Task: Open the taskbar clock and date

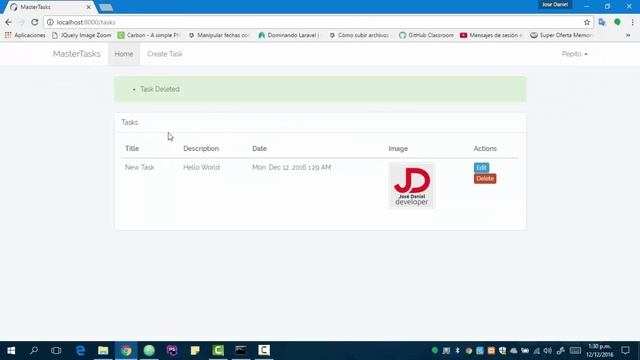Action: point(600,351)
